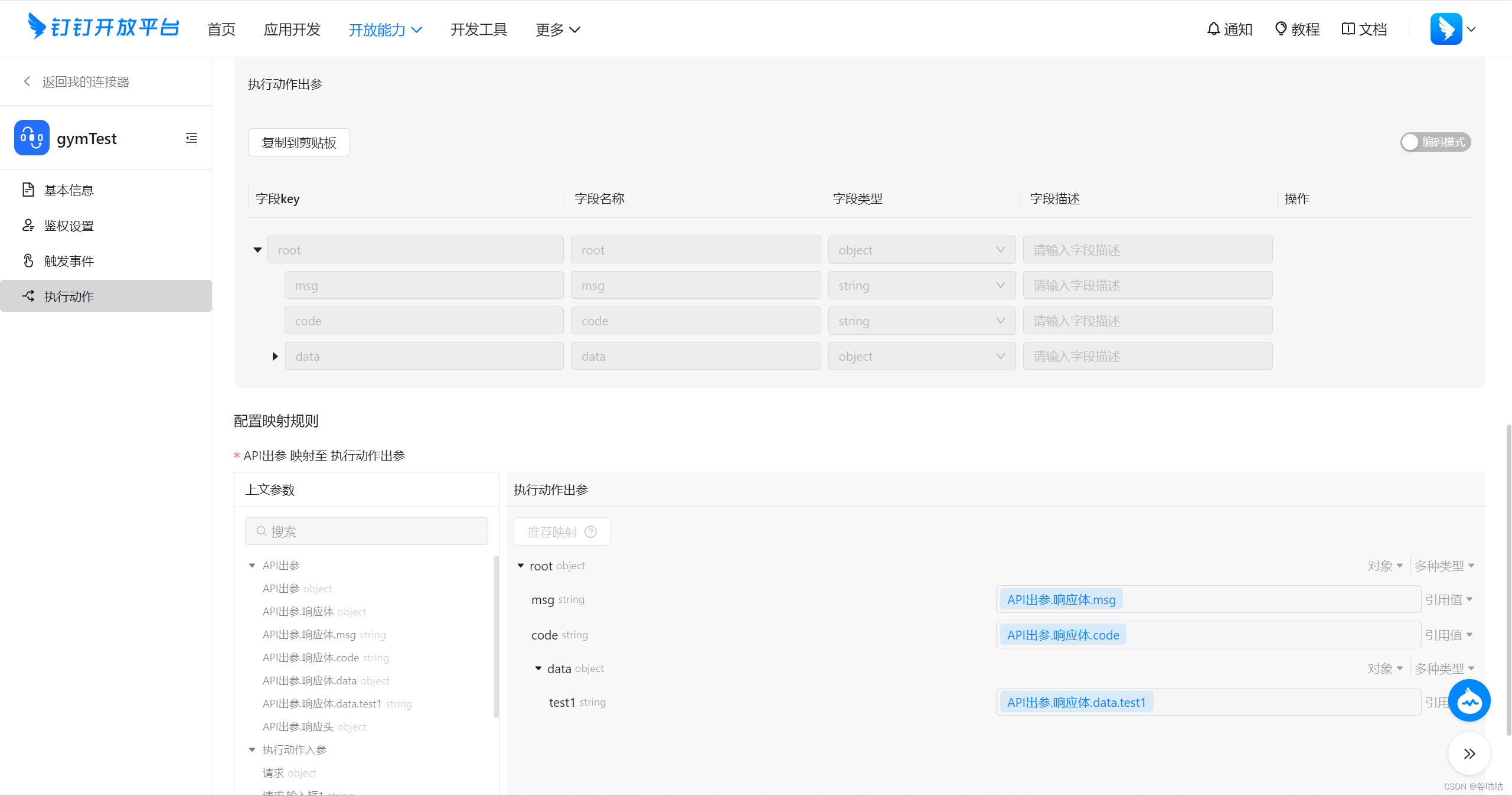
Task: Click the 执行动作 share-nodes icon
Action: (x=28, y=296)
